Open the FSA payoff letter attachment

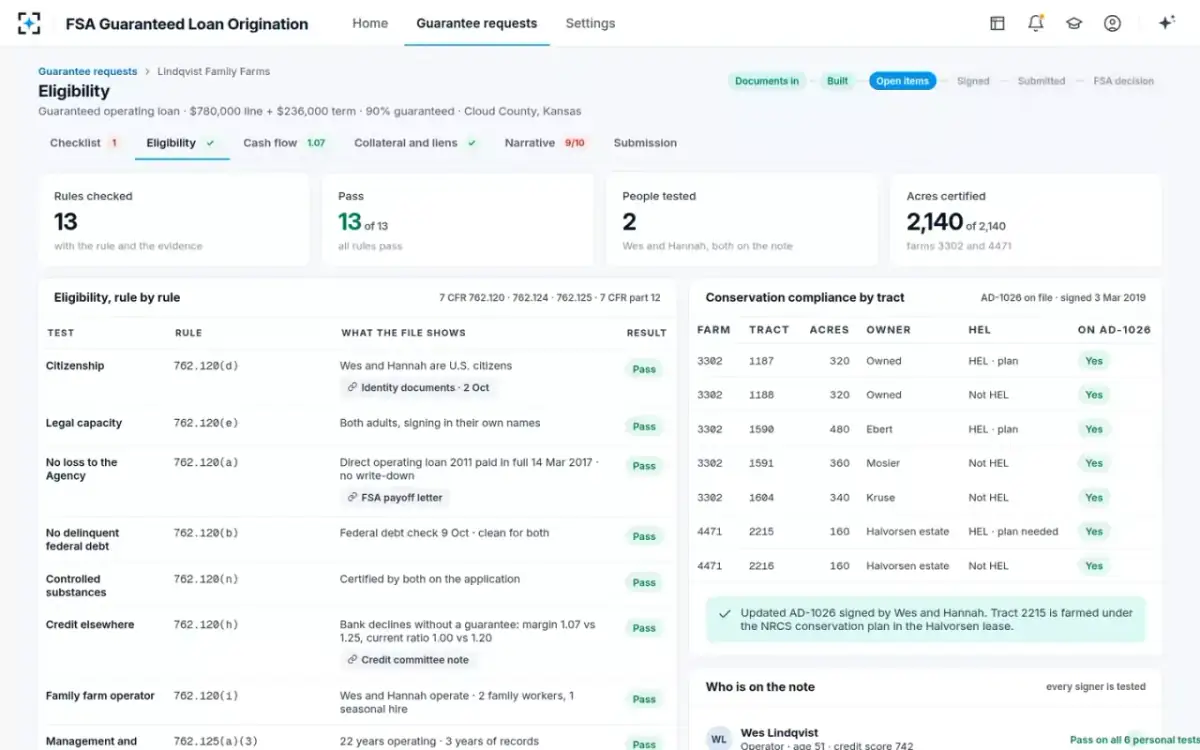click(x=395, y=497)
